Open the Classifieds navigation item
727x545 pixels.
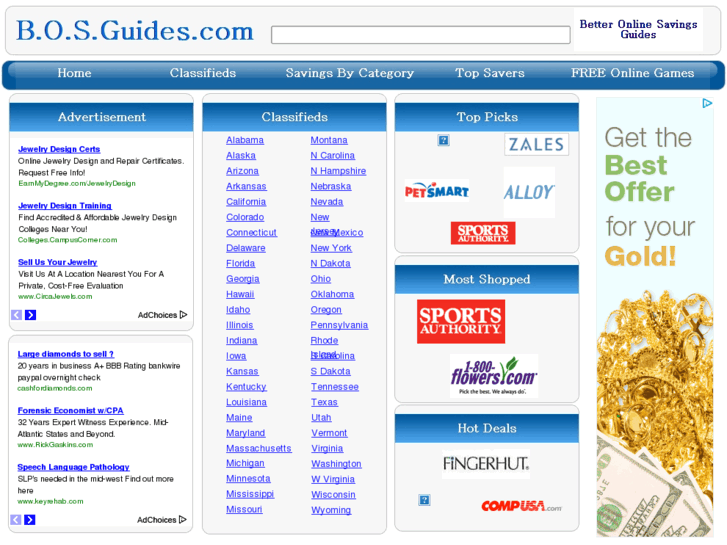(203, 73)
